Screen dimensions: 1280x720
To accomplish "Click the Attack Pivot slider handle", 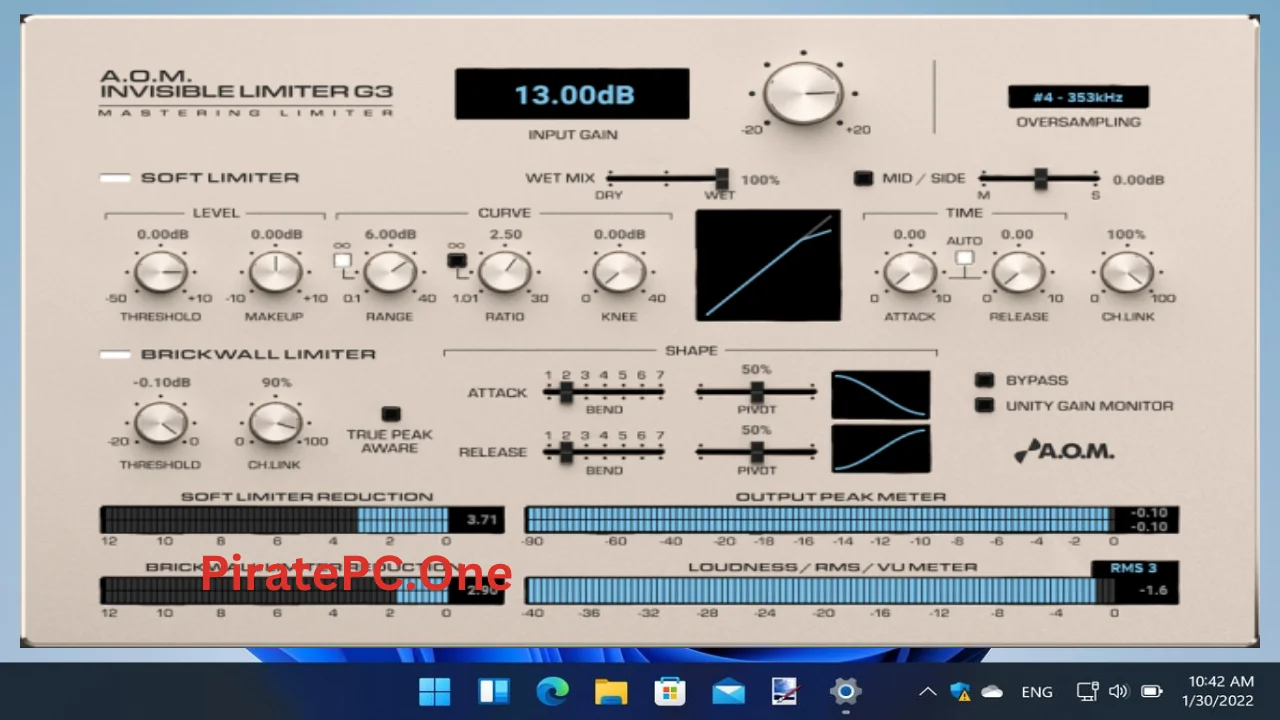I will (757, 392).
